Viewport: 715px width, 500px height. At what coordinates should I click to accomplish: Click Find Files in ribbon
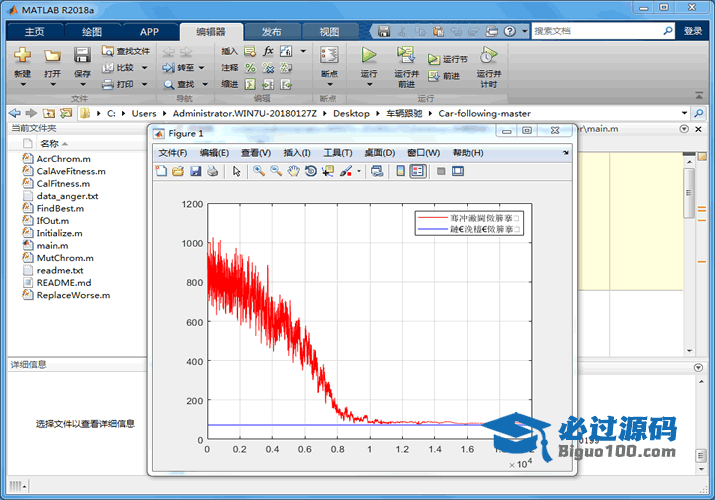click(126, 51)
